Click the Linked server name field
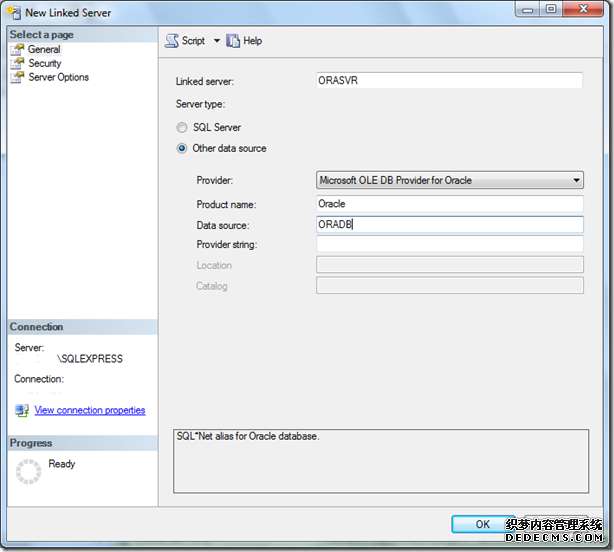614x552 pixels. coord(448,81)
